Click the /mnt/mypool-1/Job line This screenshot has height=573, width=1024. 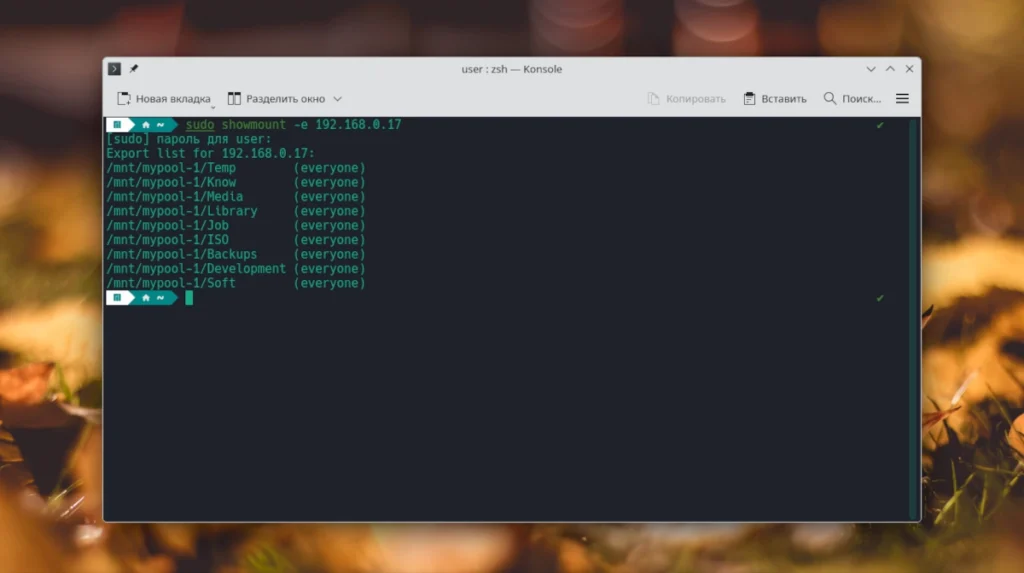[236, 225]
